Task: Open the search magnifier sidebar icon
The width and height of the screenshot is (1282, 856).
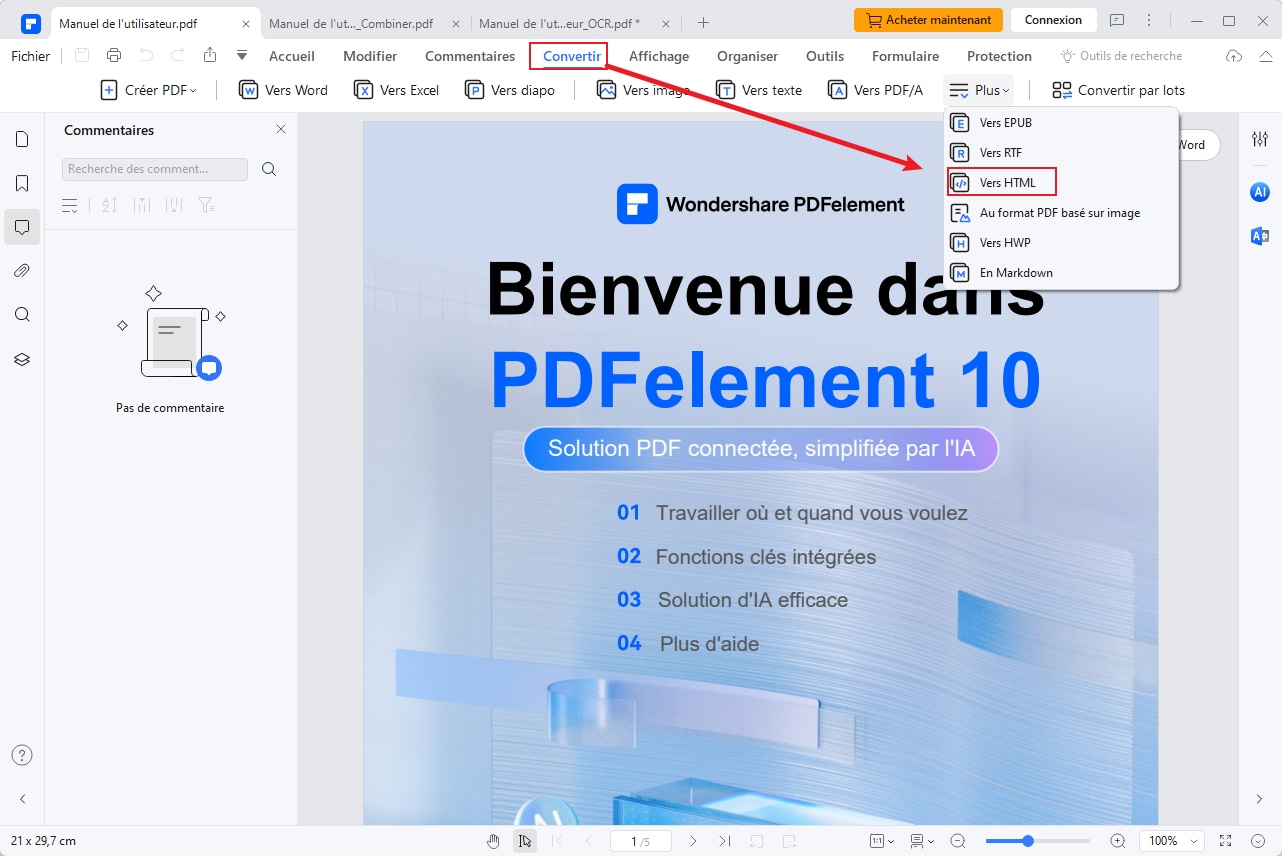Action: click(x=22, y=315)
